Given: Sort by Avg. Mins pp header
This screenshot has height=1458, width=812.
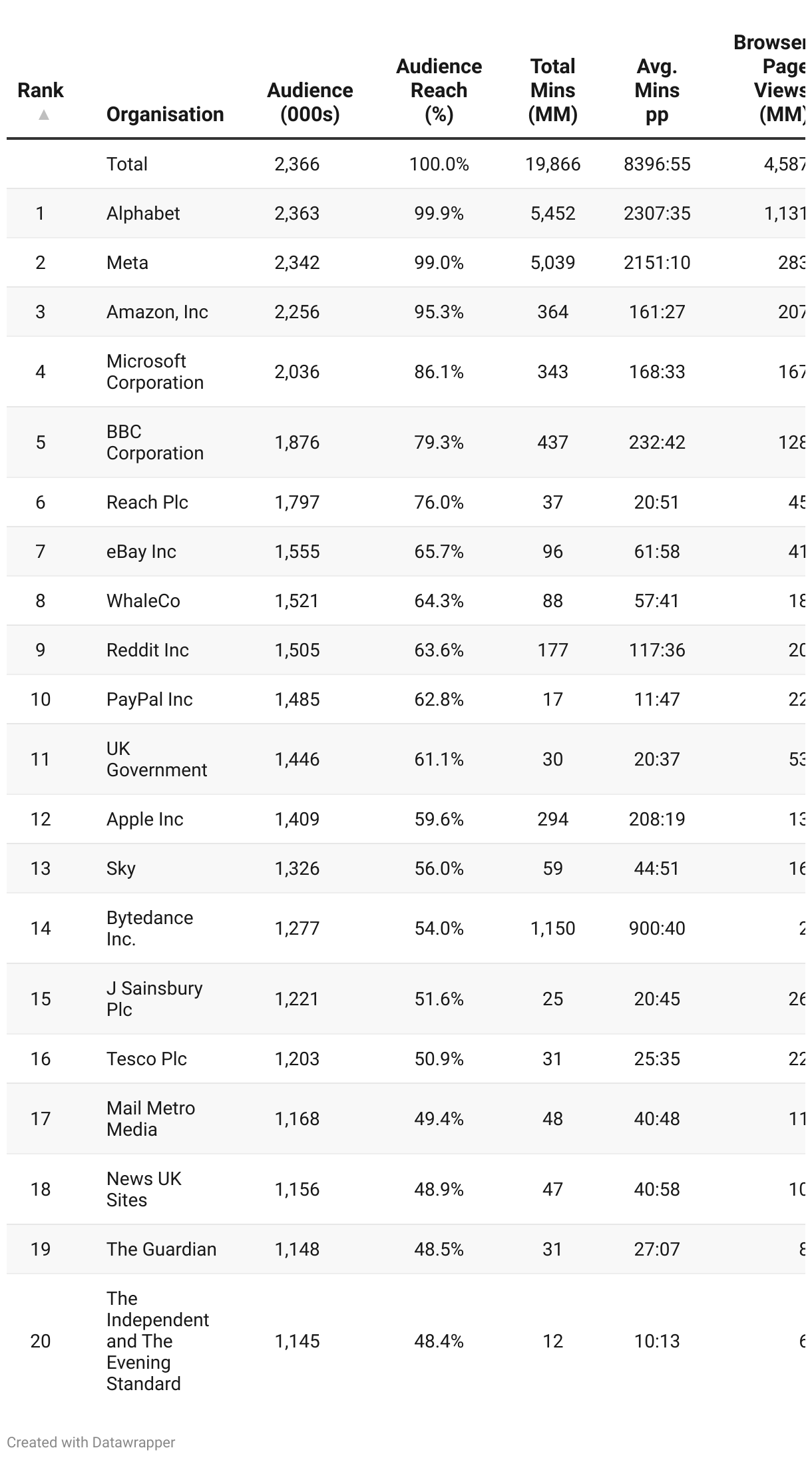Looking at the screenshot, I should 657,91.
